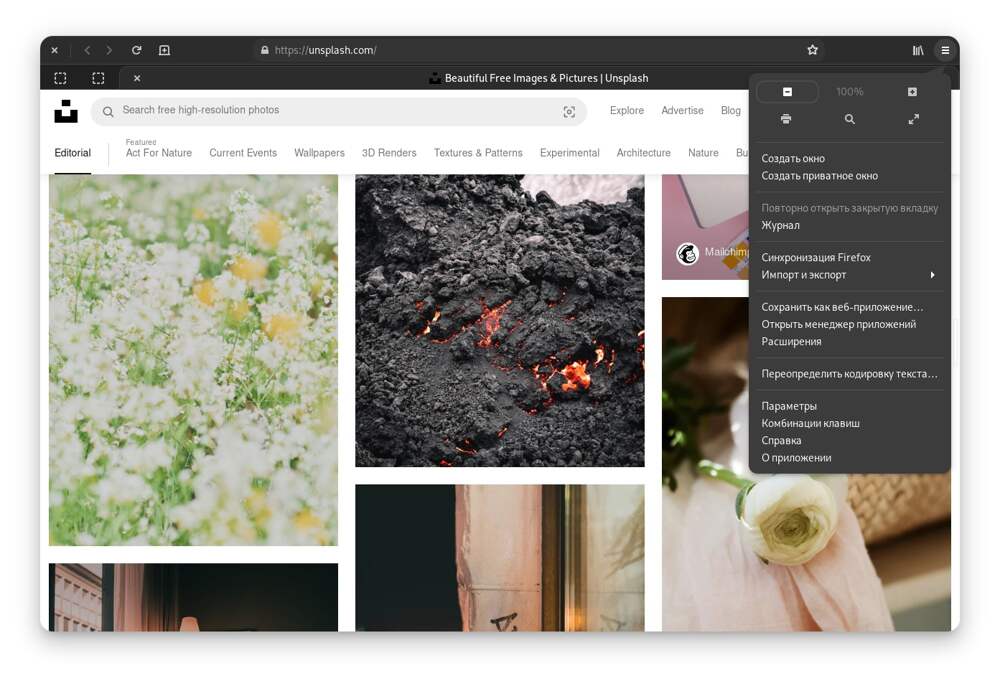Open the bookmarks library icon

coord(918,50)
